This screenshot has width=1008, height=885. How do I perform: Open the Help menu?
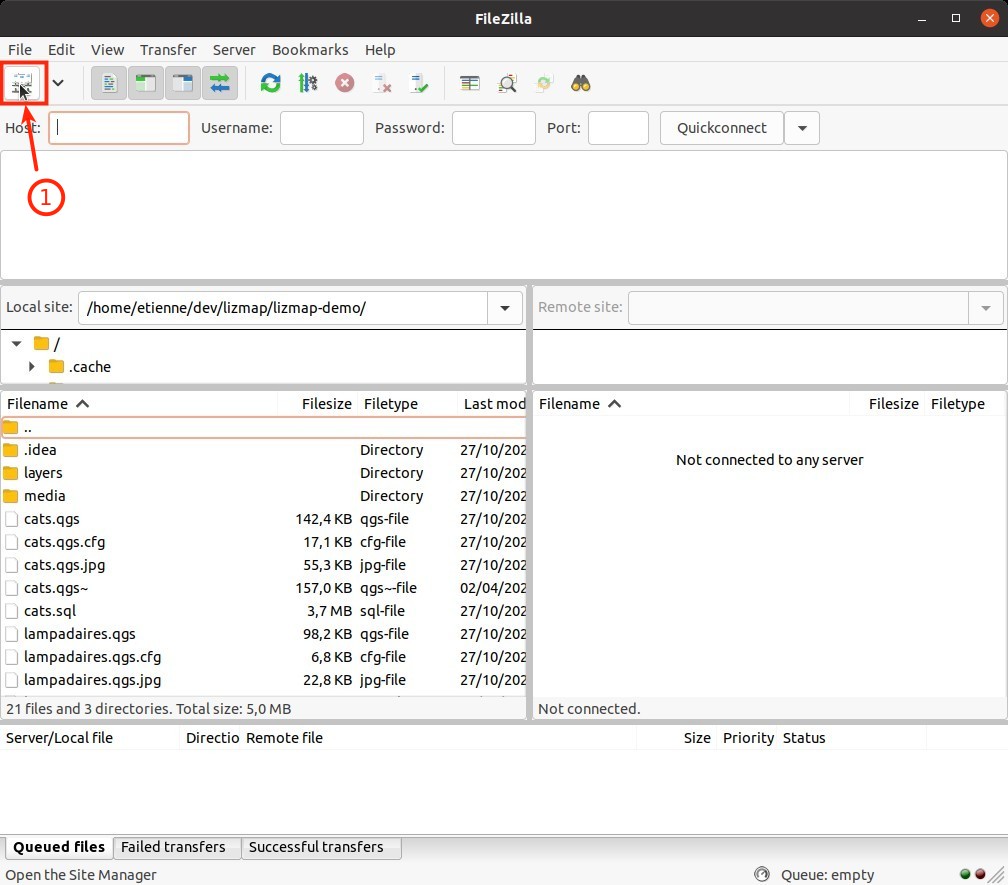coord(380,49)
